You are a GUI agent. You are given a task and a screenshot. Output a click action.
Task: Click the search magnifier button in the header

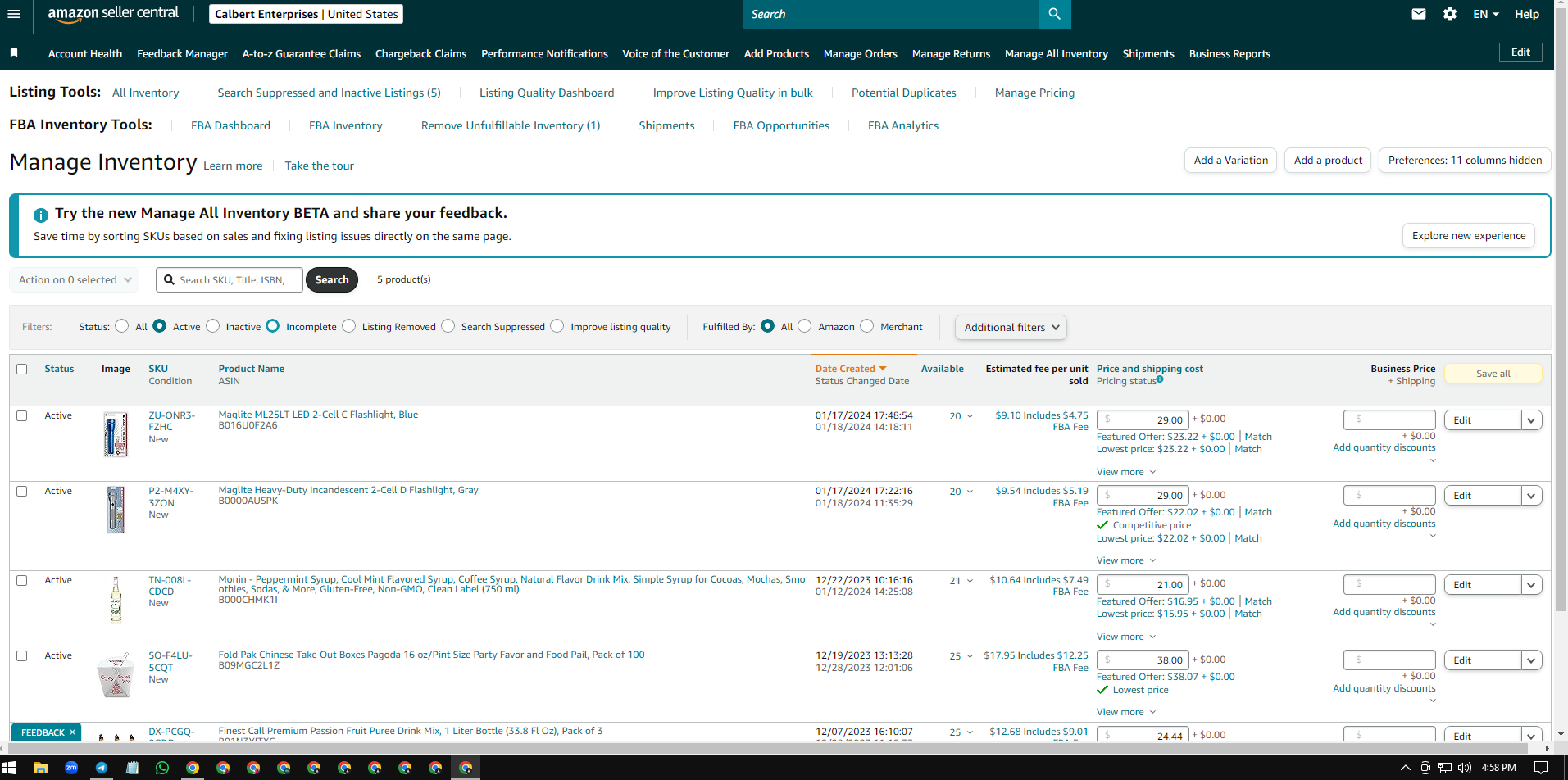click(x=1054, y=14)
